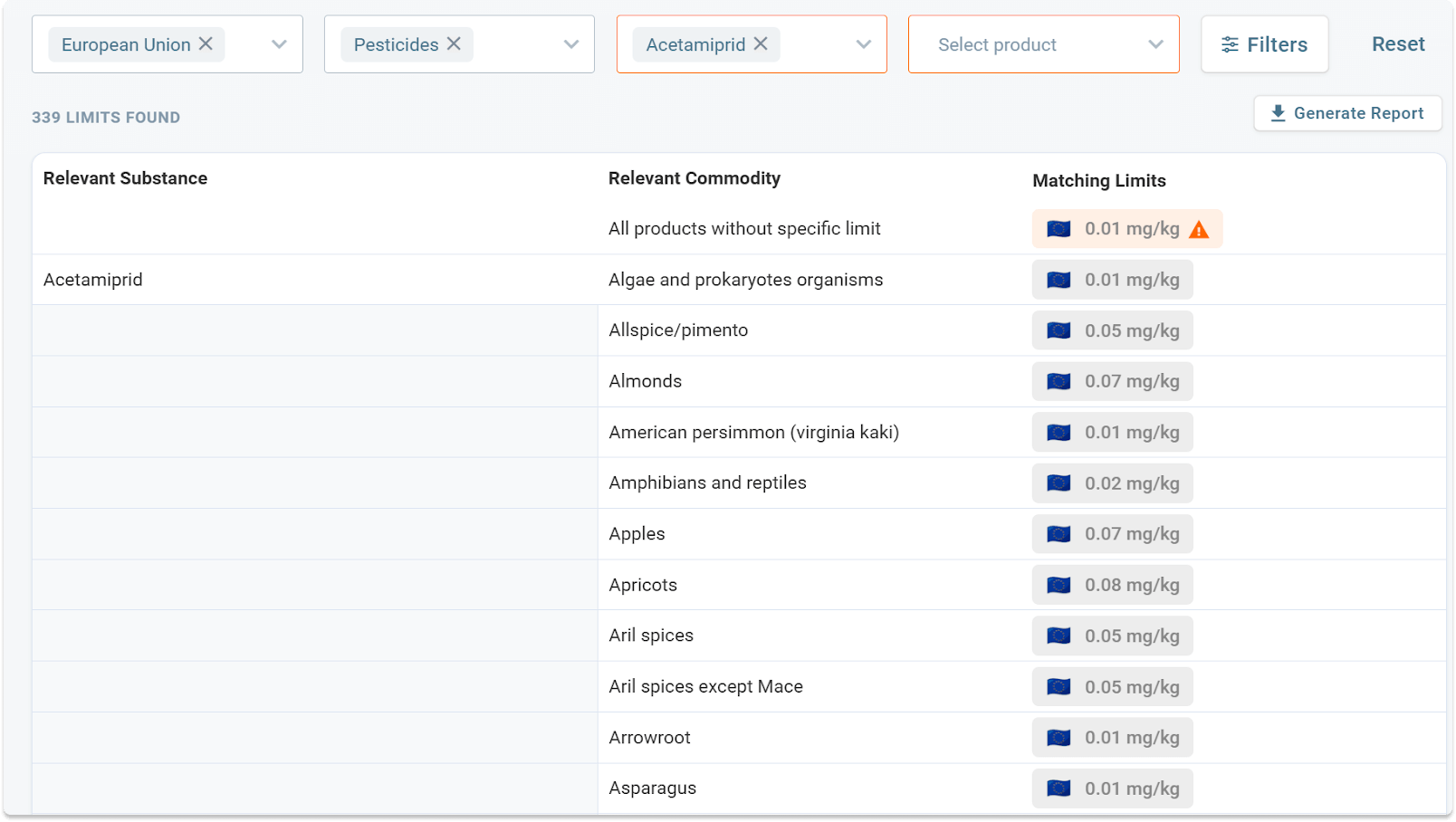
Task: Click the Reset link
Action: coord(1397,44)
